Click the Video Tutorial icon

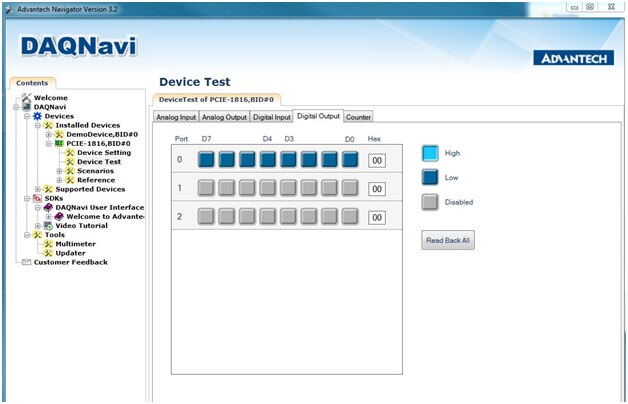click(x=48, y=226)
